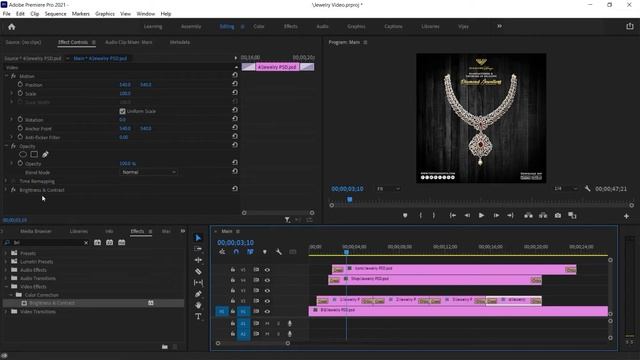This screenshot has width=640, height=360.
Task: Click the Program Monitor playhead marker
Action: pyautogui.click(x=349, y=200)
